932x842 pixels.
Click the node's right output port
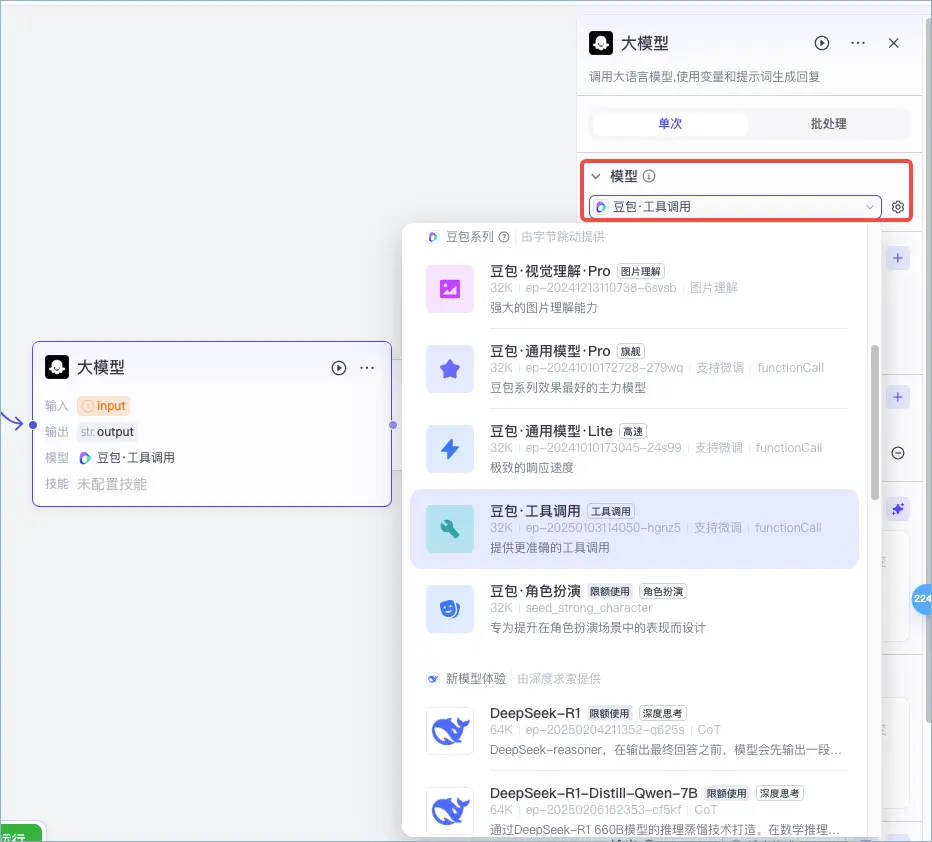[x=392, y=425]
